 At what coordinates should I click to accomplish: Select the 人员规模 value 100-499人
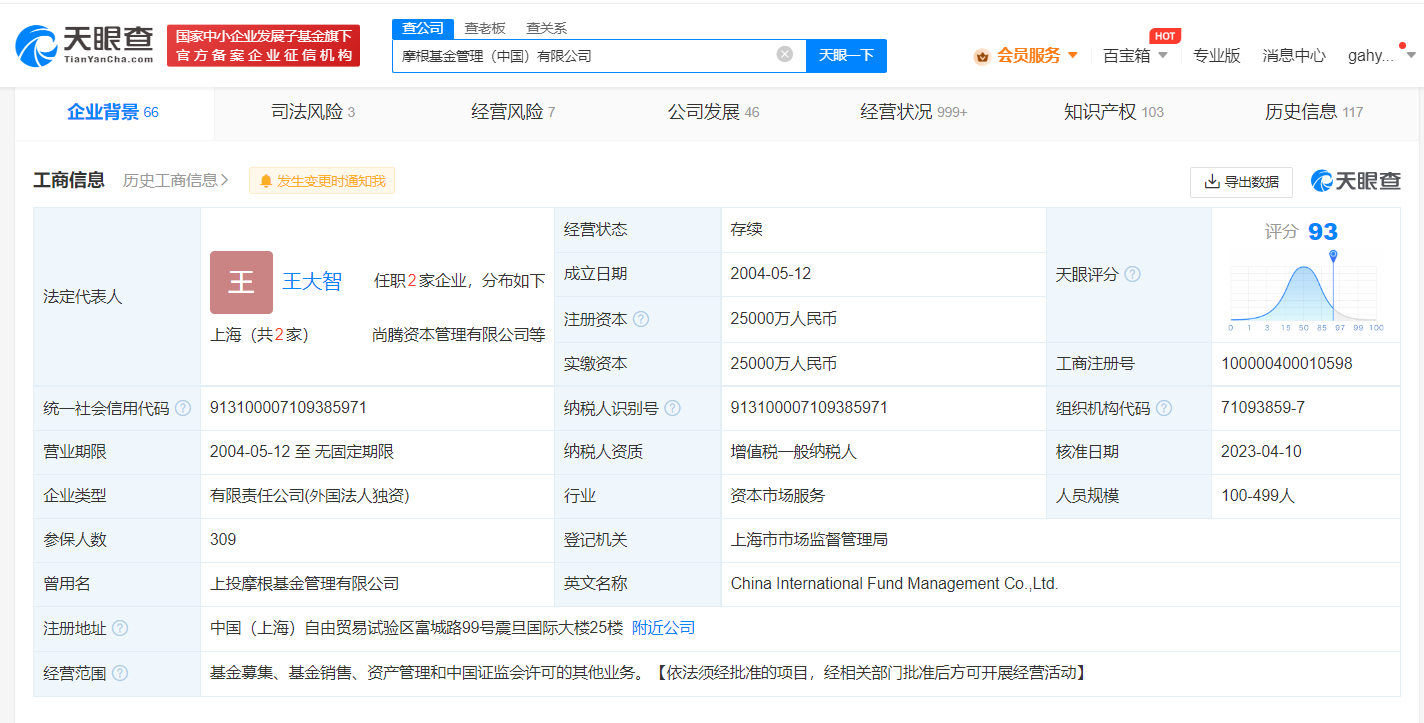coord(1257,496)
